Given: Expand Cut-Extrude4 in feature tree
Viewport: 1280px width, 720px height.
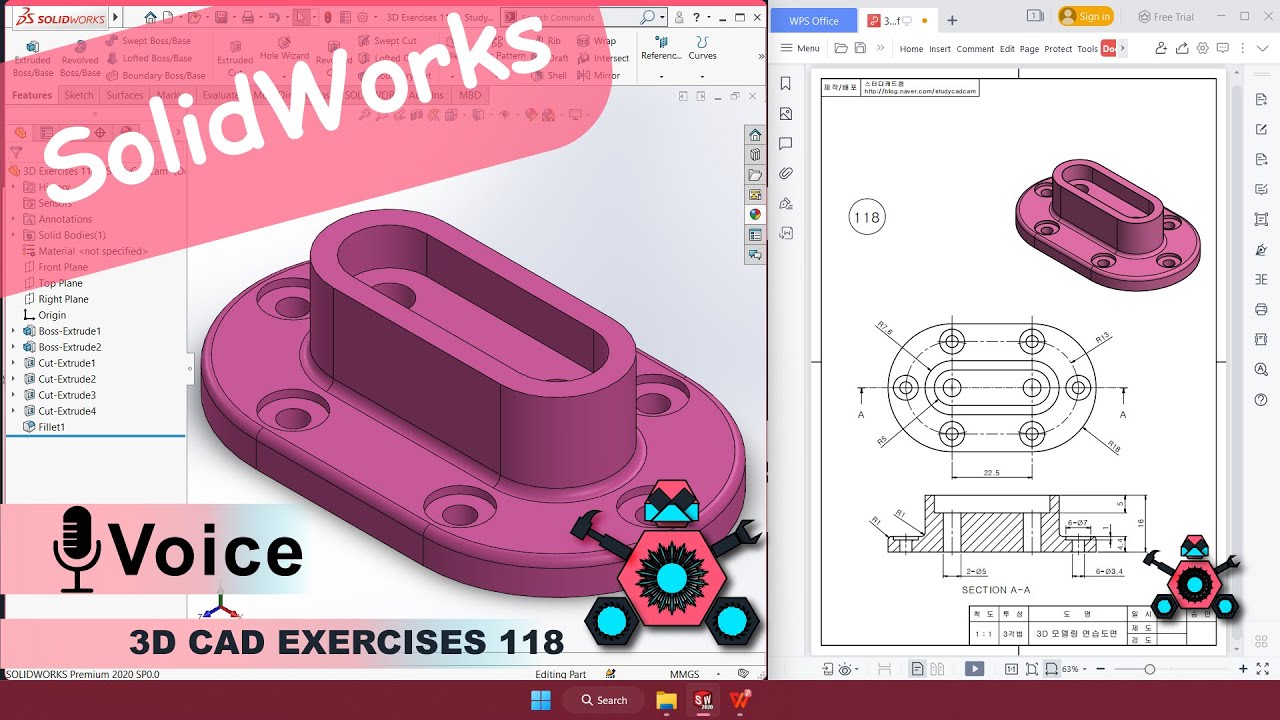Looking at the screenshot, I should pyautogui.click(x=13, y=411).
